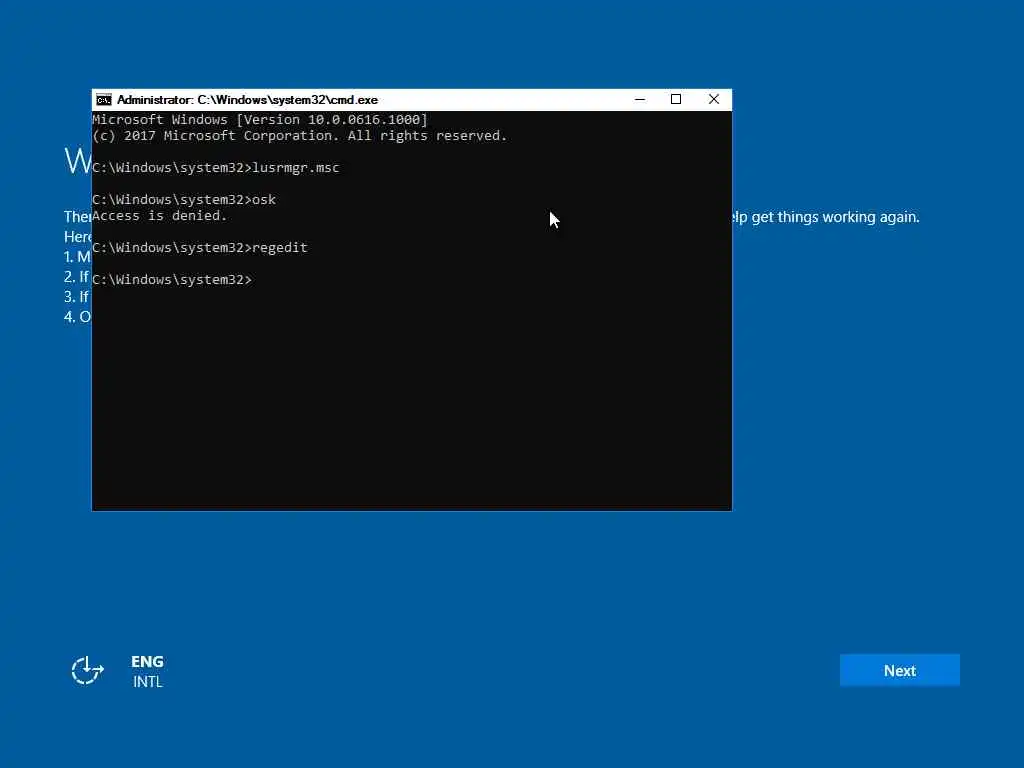Click the last empty command prompt line
This screenshot has height=768, width=1024.
point(172,280)
